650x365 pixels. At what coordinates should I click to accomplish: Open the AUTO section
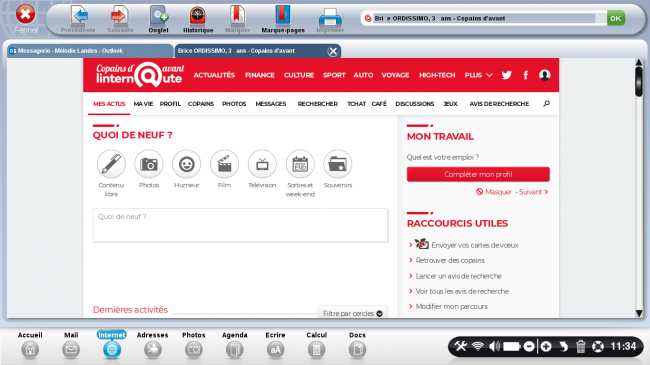(x=363, y=75)
